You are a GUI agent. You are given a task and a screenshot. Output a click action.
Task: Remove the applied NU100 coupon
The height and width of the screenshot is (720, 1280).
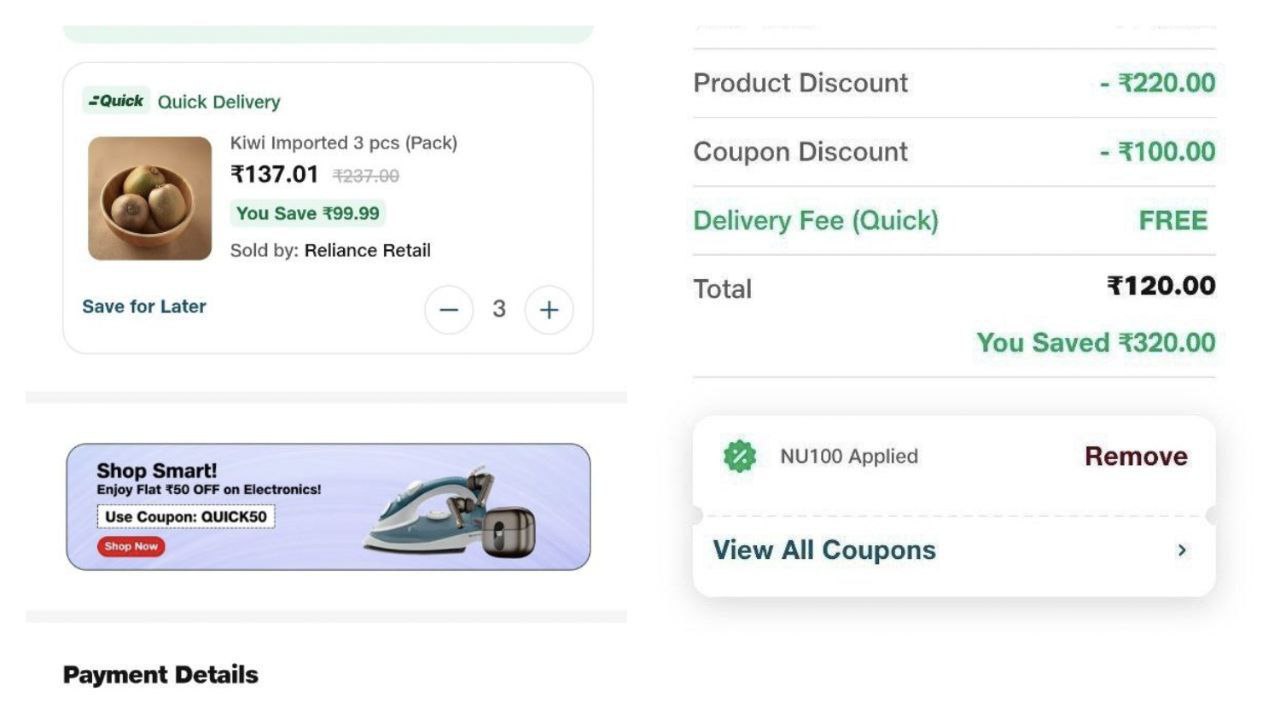[1136, 457]
